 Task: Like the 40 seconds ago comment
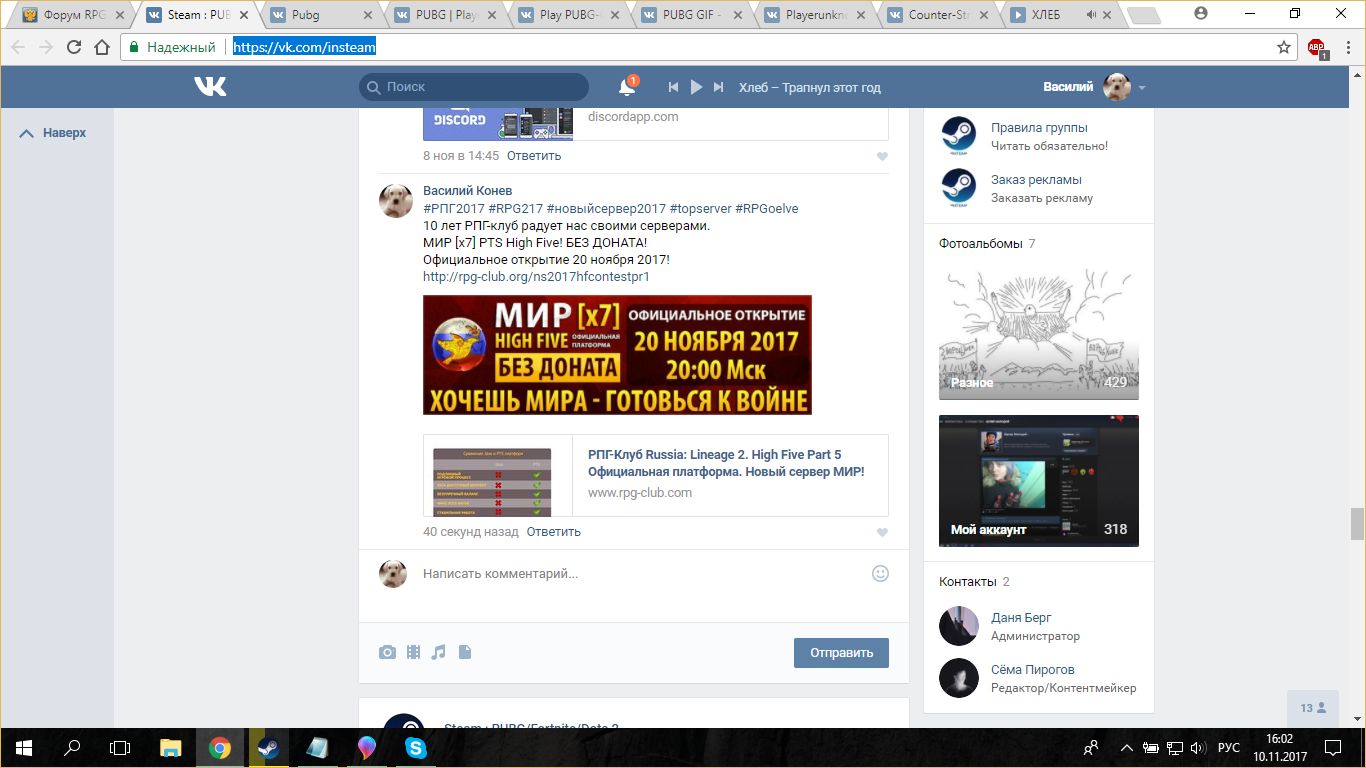(x=882, y=533)
